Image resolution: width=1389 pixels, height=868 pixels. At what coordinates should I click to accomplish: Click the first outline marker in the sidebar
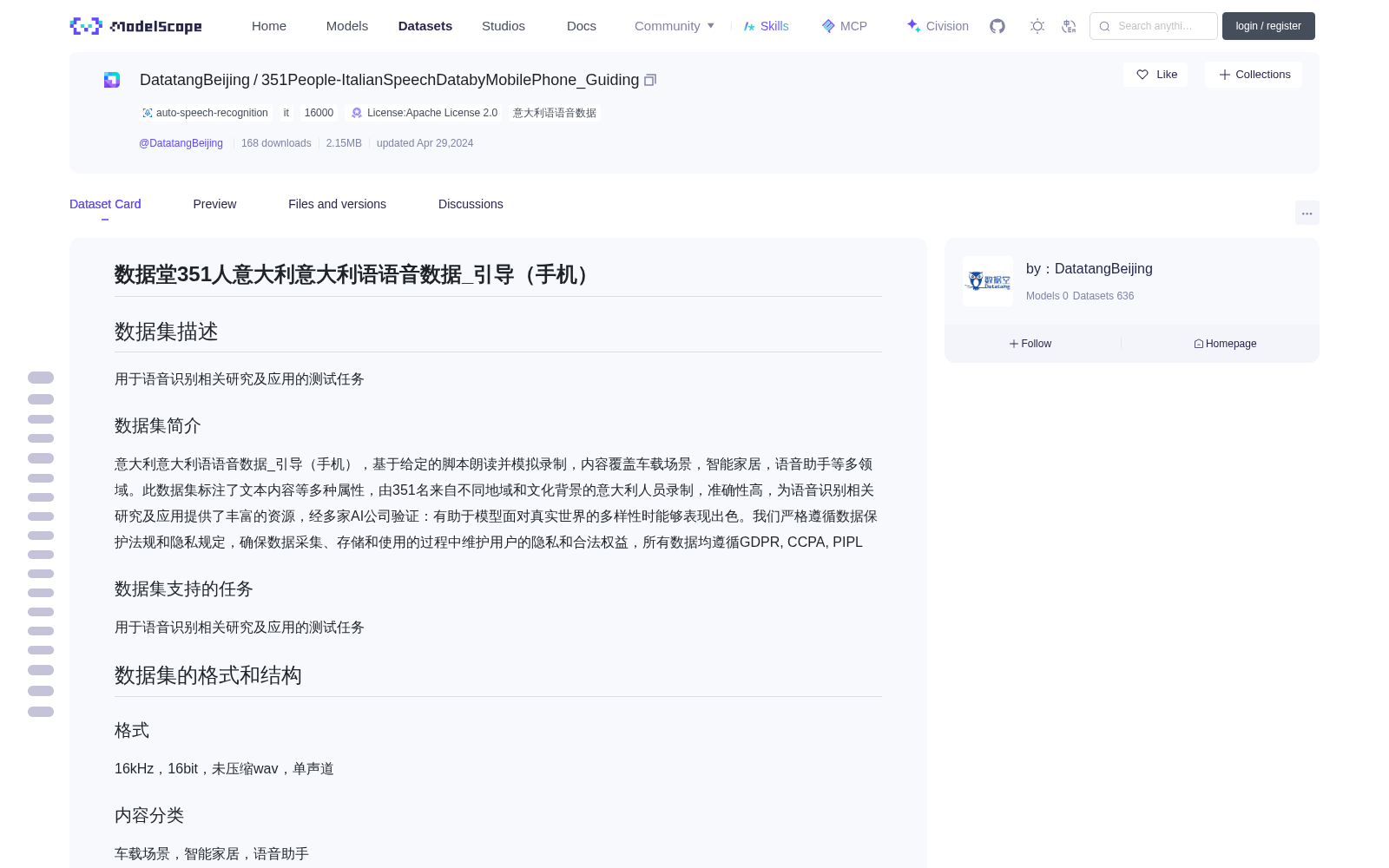[x=41, y=378]
